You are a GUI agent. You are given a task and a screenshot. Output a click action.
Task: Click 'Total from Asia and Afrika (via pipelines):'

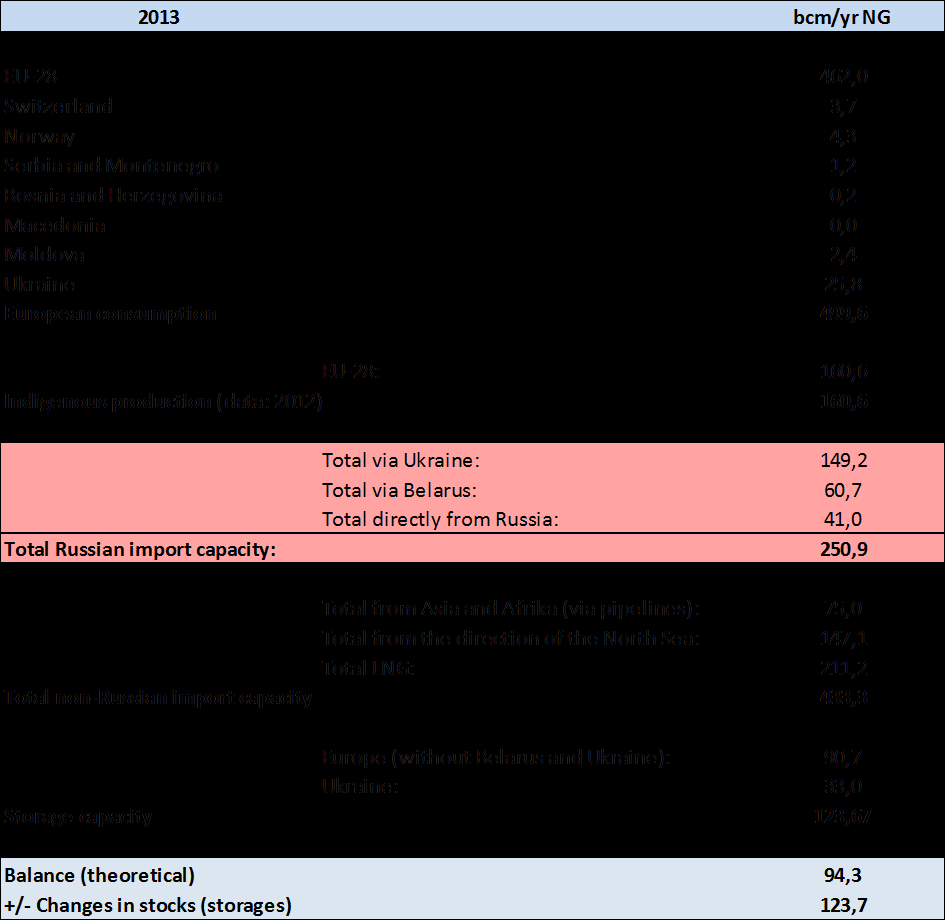coord(510,609)
